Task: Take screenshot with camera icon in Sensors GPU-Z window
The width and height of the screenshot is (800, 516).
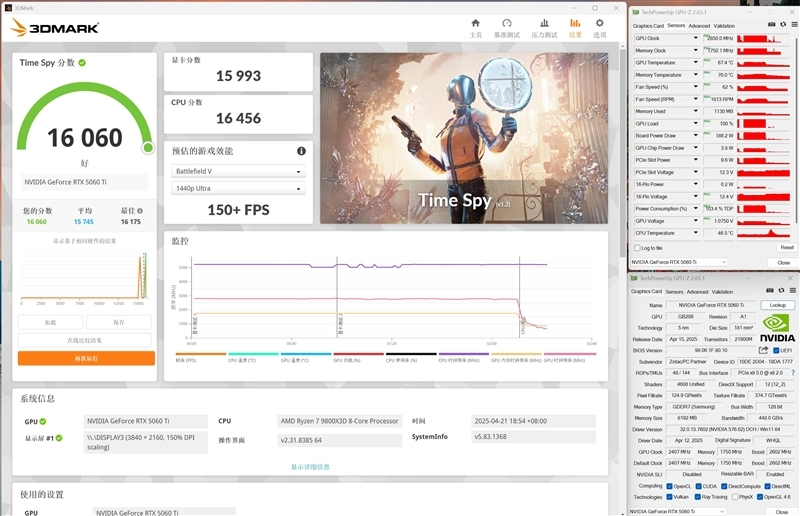Action: (x=771, y=24)
